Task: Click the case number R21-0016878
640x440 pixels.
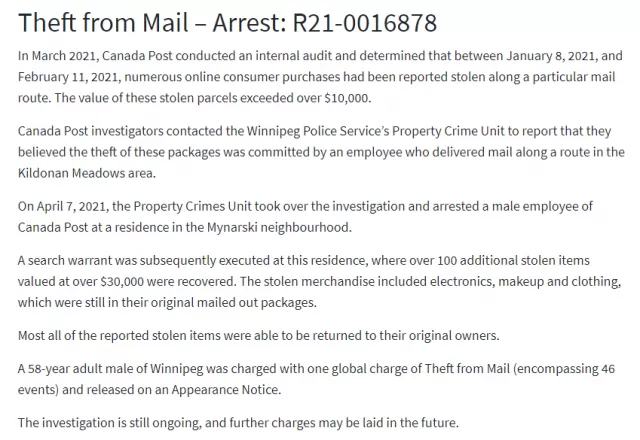Action: [365, 22]
